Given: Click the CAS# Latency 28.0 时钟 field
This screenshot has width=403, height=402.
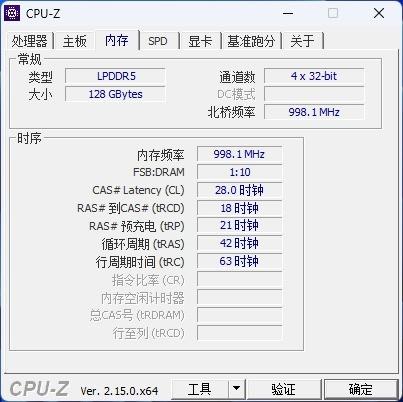Looking at the screenshot, I should point(240,190).
